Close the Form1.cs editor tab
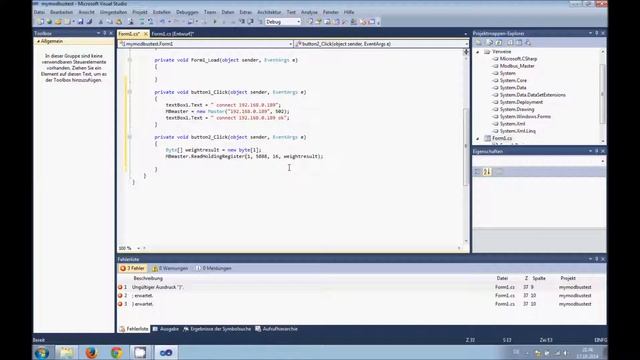 (145, 34)
